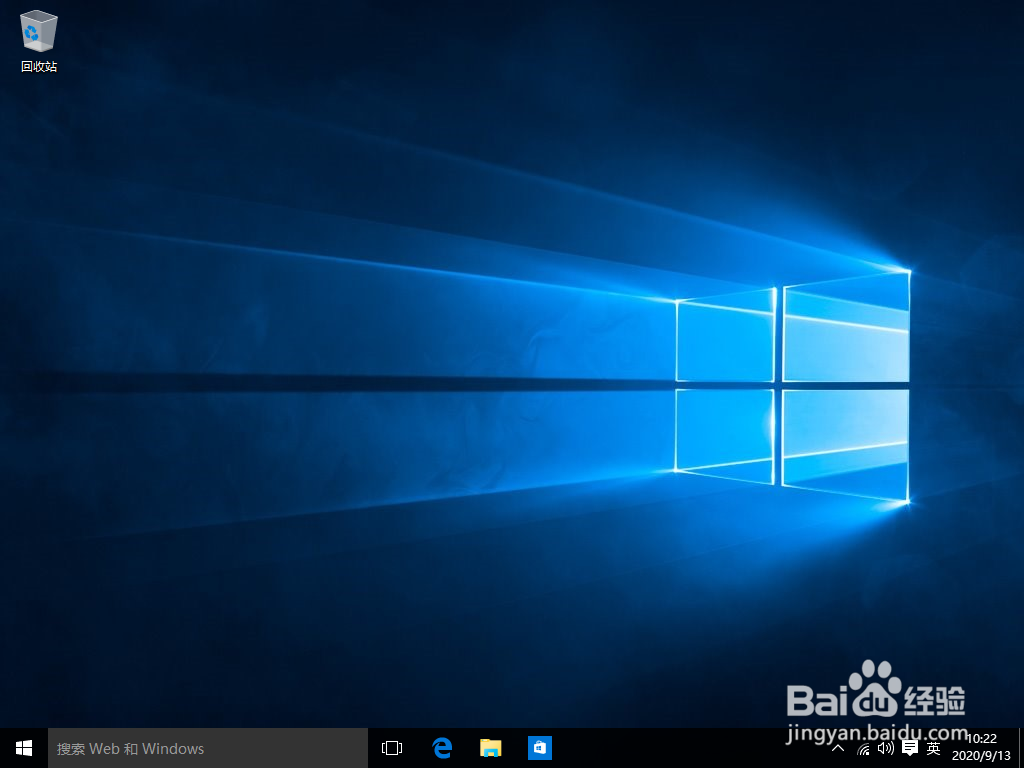
Task: Open Task View
Action: coord(391,747)
